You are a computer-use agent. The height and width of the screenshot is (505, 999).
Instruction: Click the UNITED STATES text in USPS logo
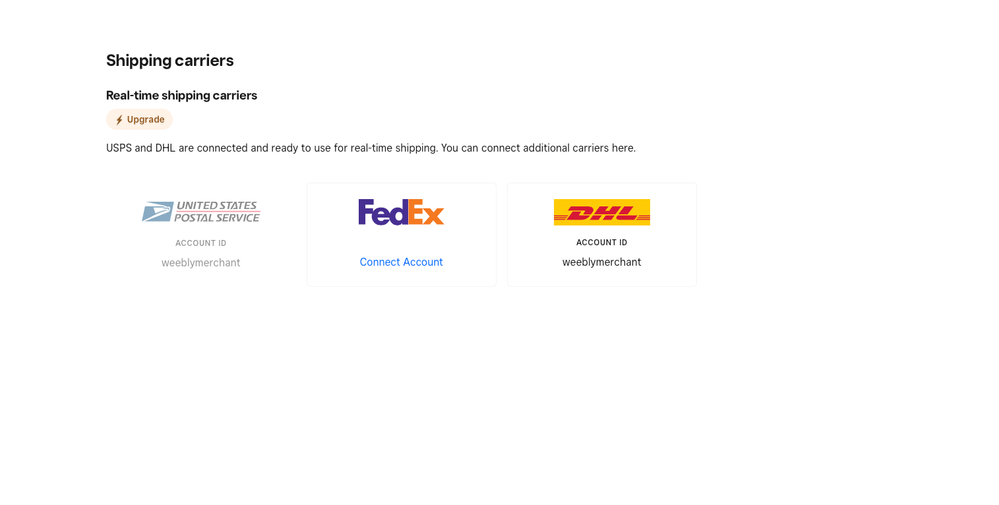click(217, 205)
